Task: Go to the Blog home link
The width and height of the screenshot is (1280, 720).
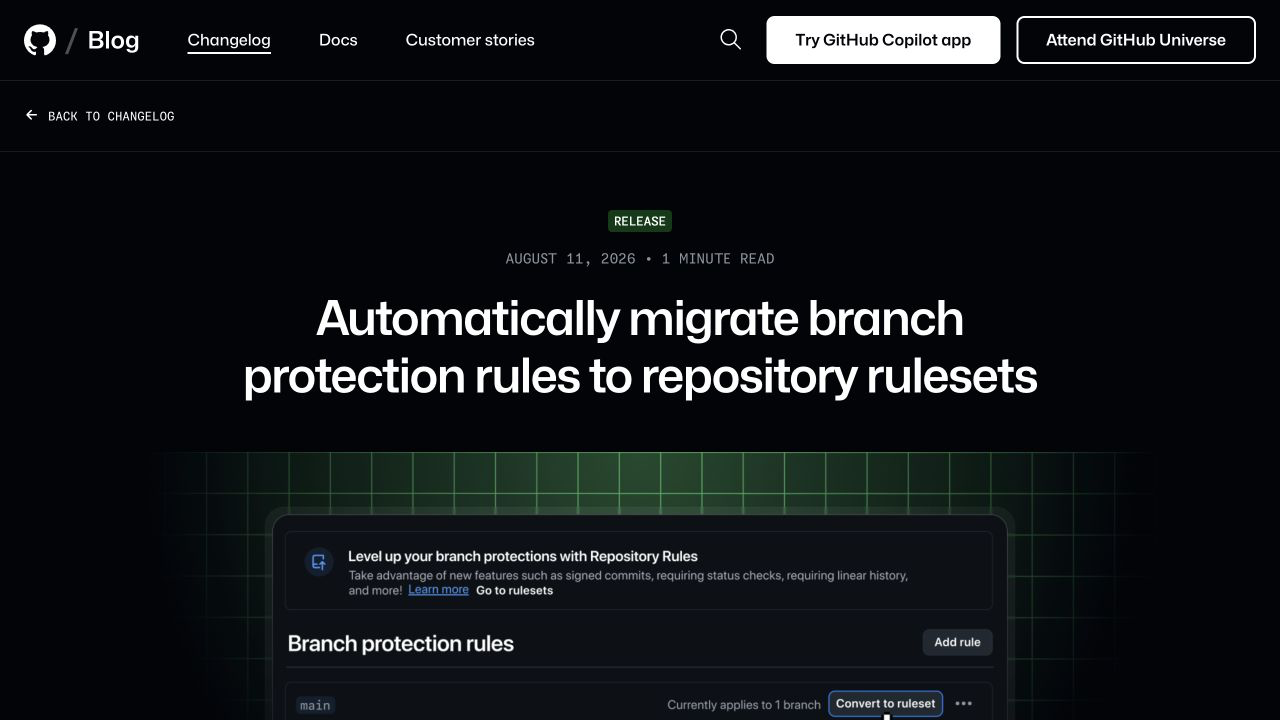Action: [113, 40]
